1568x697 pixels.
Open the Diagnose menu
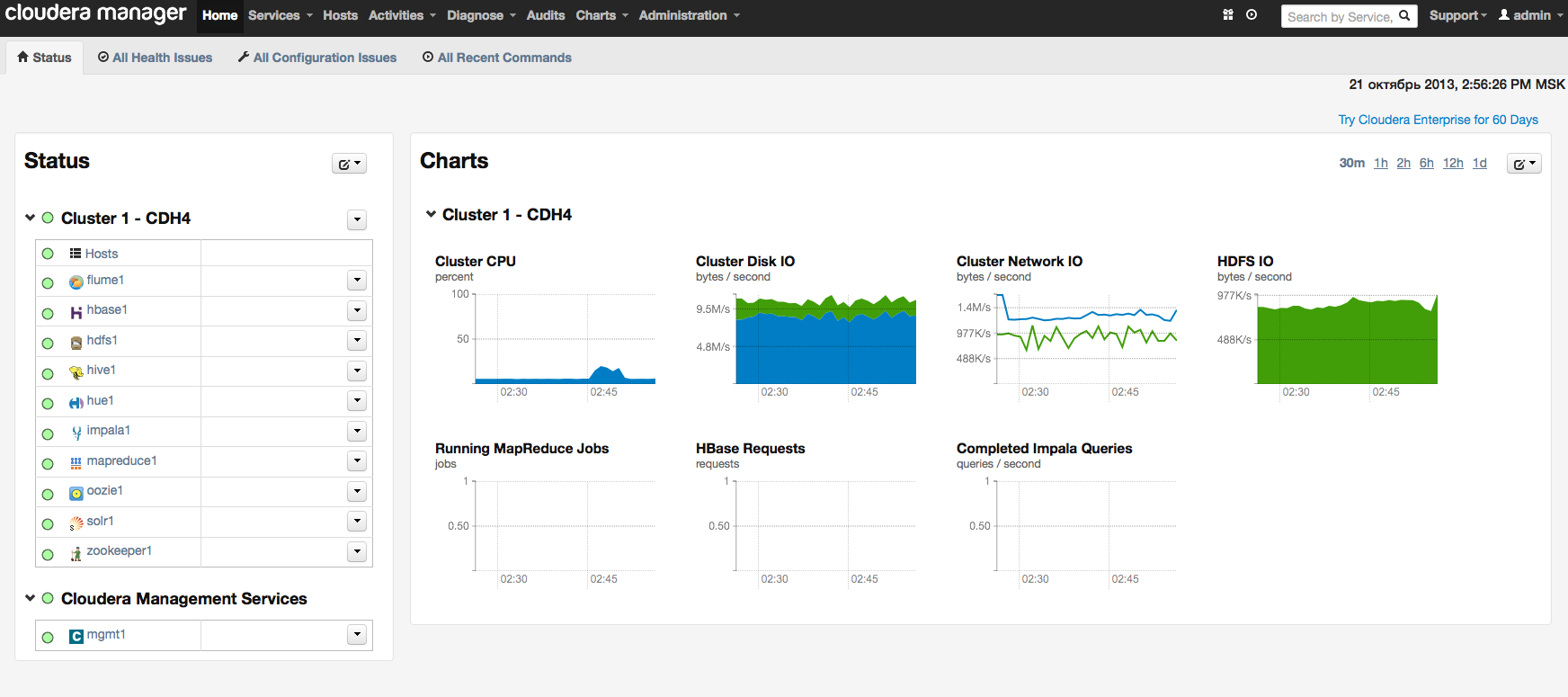point(481,15)
